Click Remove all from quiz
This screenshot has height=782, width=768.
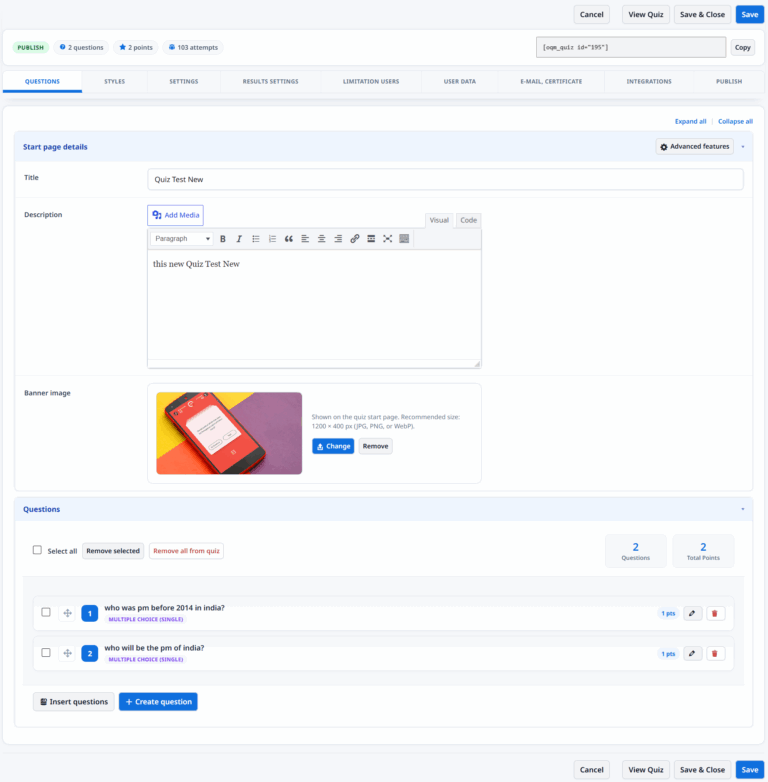point(186,551)
